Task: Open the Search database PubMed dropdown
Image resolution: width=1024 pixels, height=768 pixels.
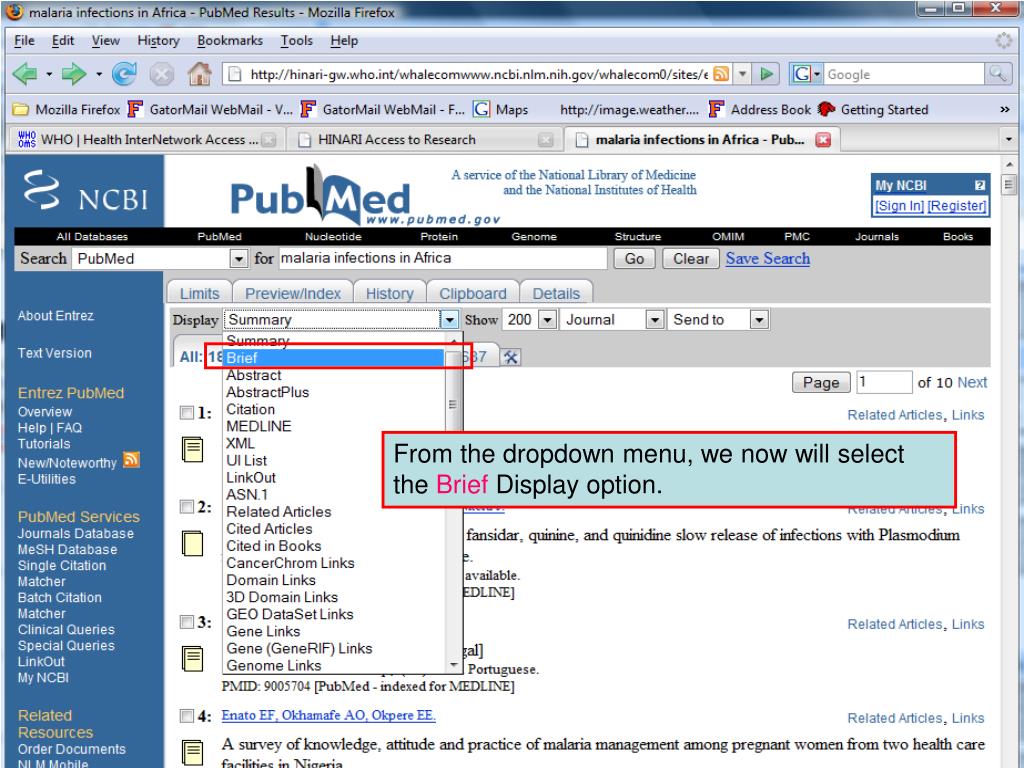Action: pos(239,259)
